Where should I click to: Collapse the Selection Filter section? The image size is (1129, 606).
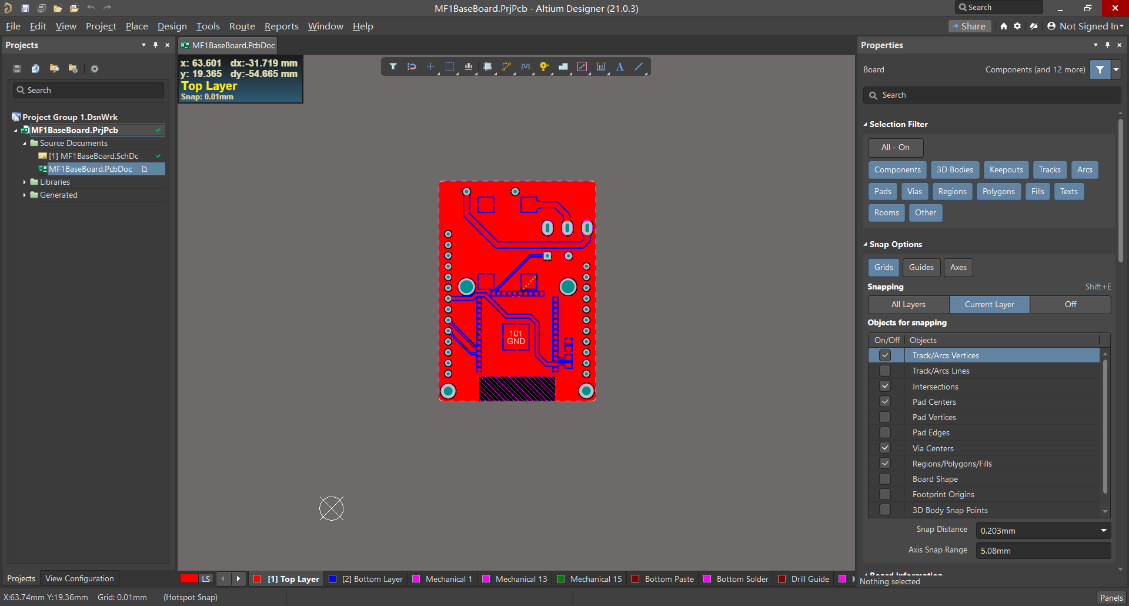pyautogui.click(x=865, y=124)
